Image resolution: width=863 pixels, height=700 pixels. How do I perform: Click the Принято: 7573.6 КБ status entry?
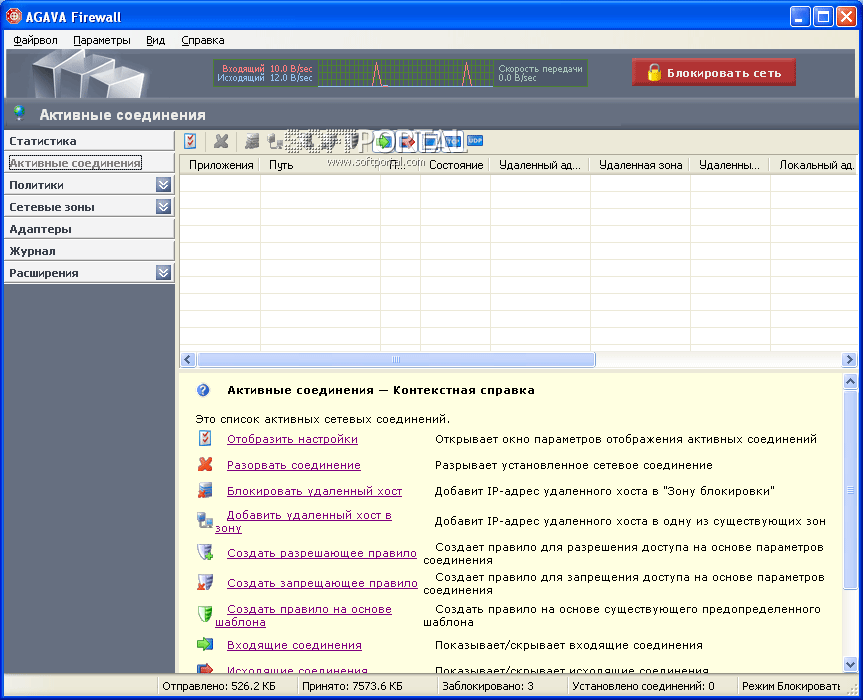[352, 686]
